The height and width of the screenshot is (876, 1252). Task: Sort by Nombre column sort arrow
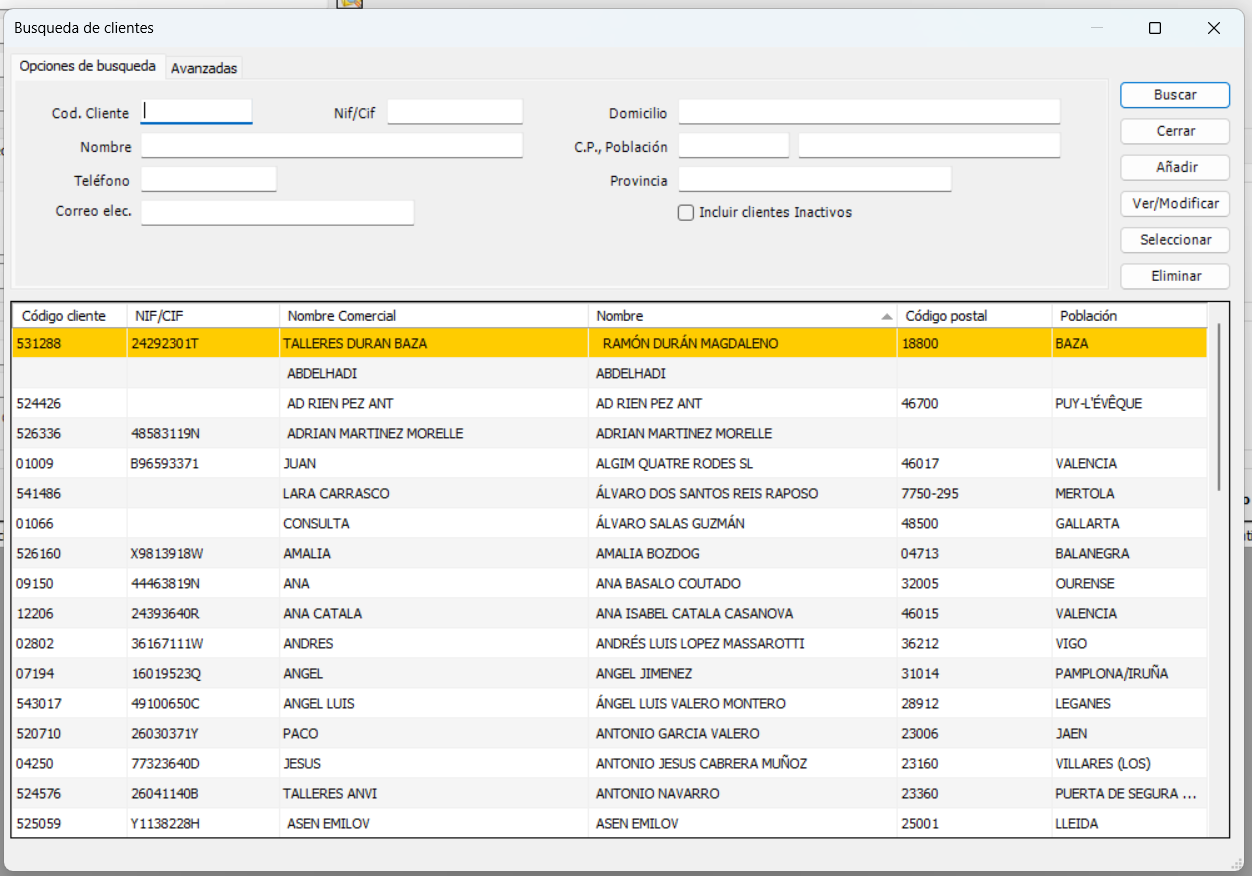pyautogui.click(x=886, y=316)
